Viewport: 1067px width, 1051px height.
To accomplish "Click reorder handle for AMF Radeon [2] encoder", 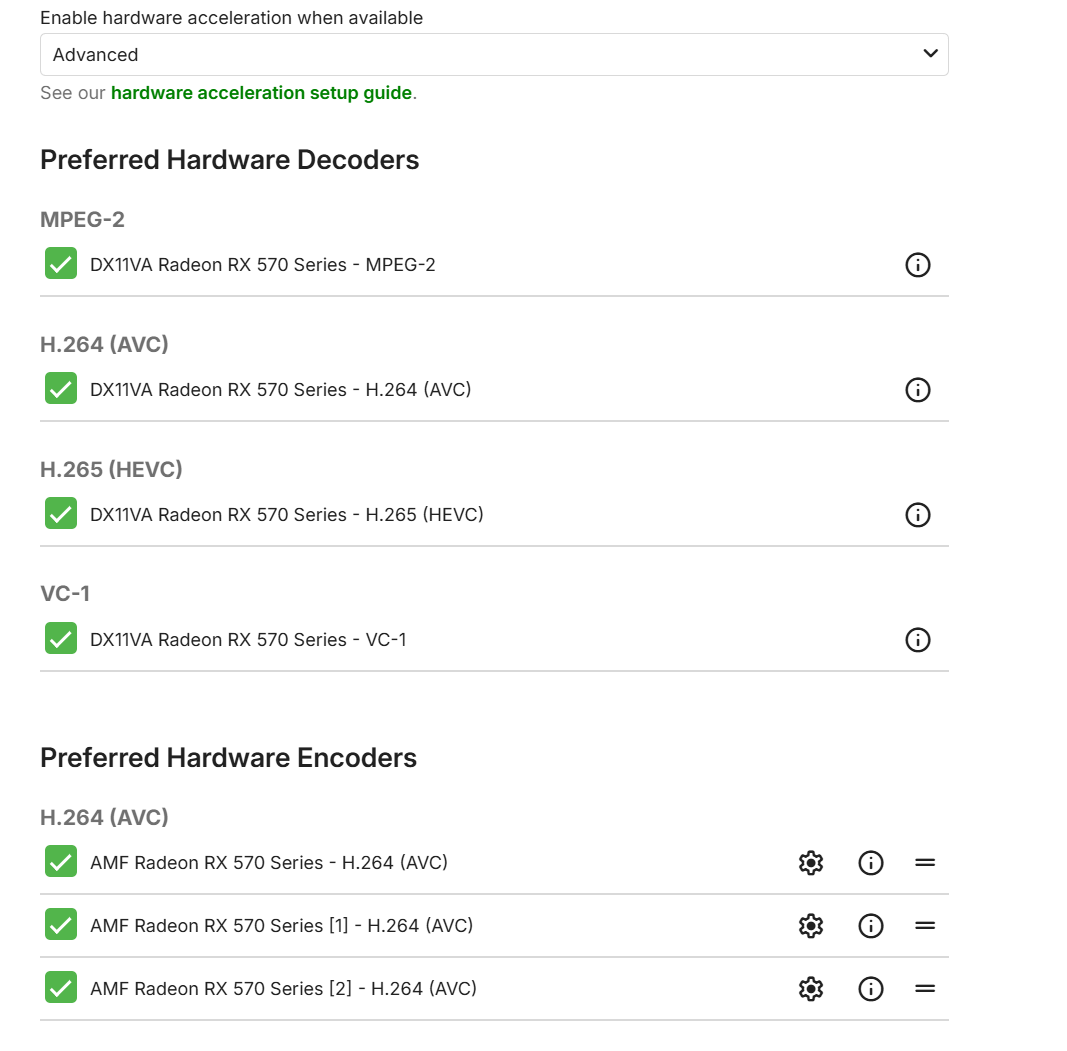I will pyautogui.click(x=925, y=989).
